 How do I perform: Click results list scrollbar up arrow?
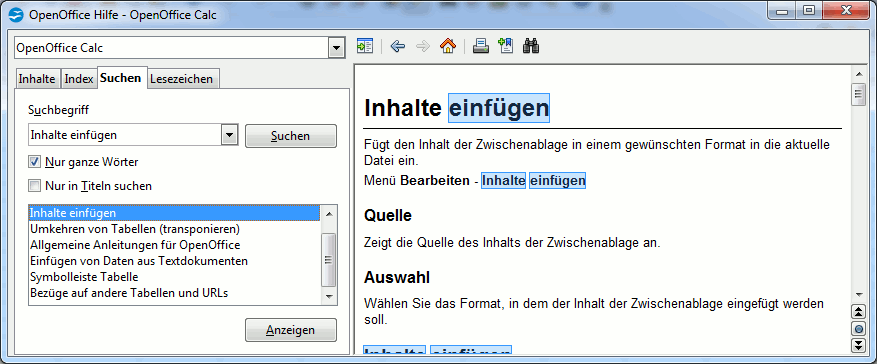tap(329, 213)
